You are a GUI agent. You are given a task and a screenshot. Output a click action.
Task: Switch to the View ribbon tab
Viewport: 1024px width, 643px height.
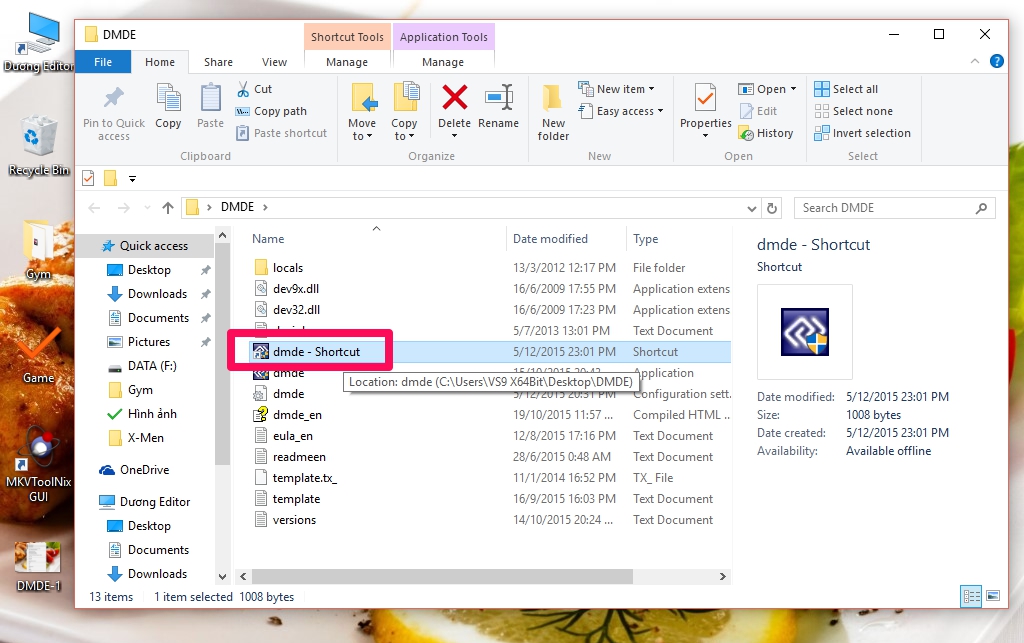274,62
